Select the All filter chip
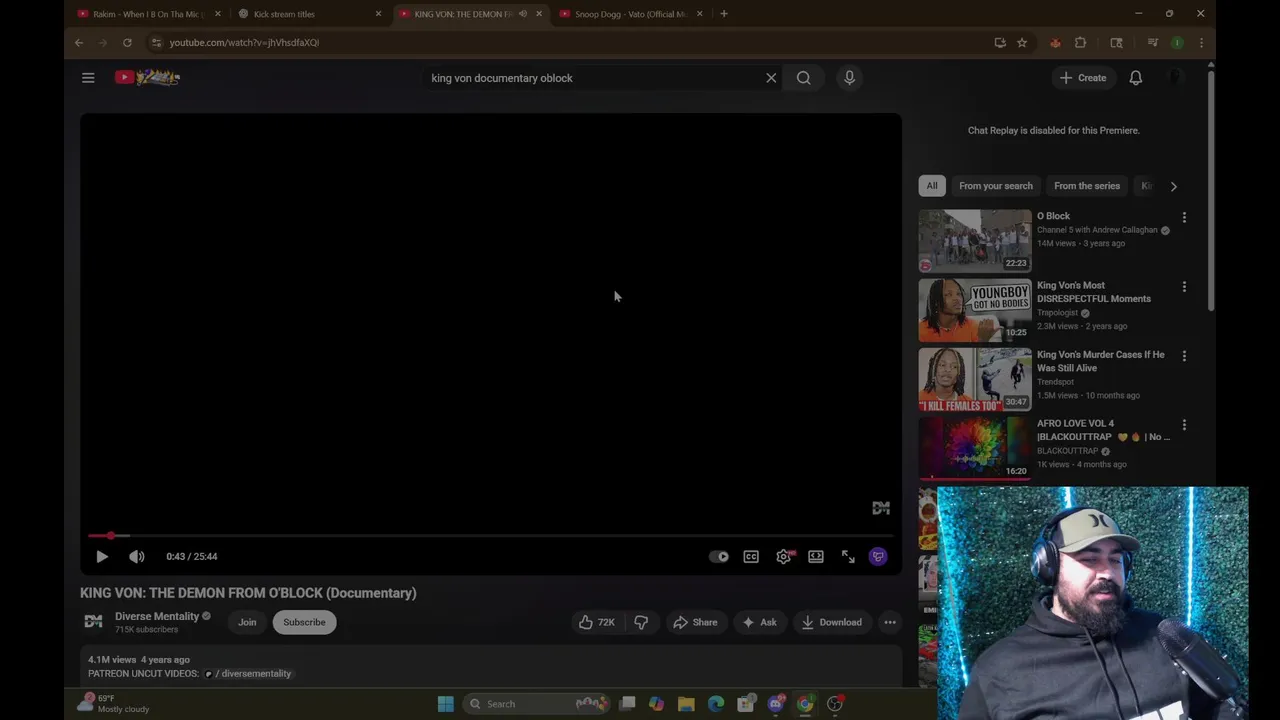 pyautogui.click(x=932, y=186)
